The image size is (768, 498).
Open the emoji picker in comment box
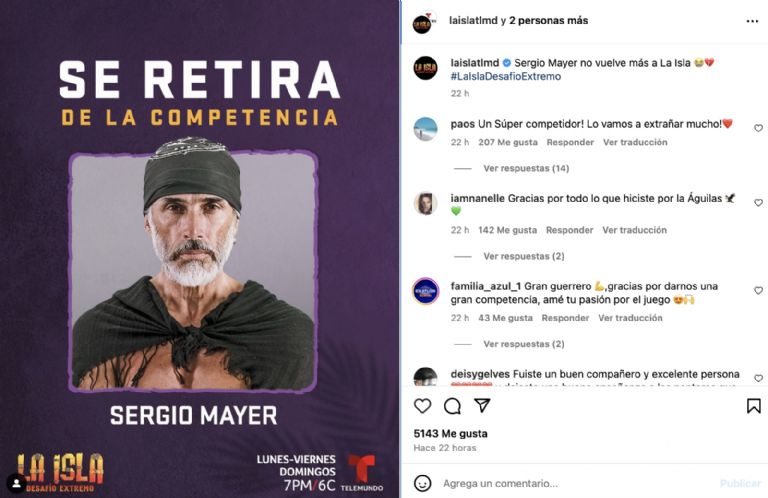[422, 483]
